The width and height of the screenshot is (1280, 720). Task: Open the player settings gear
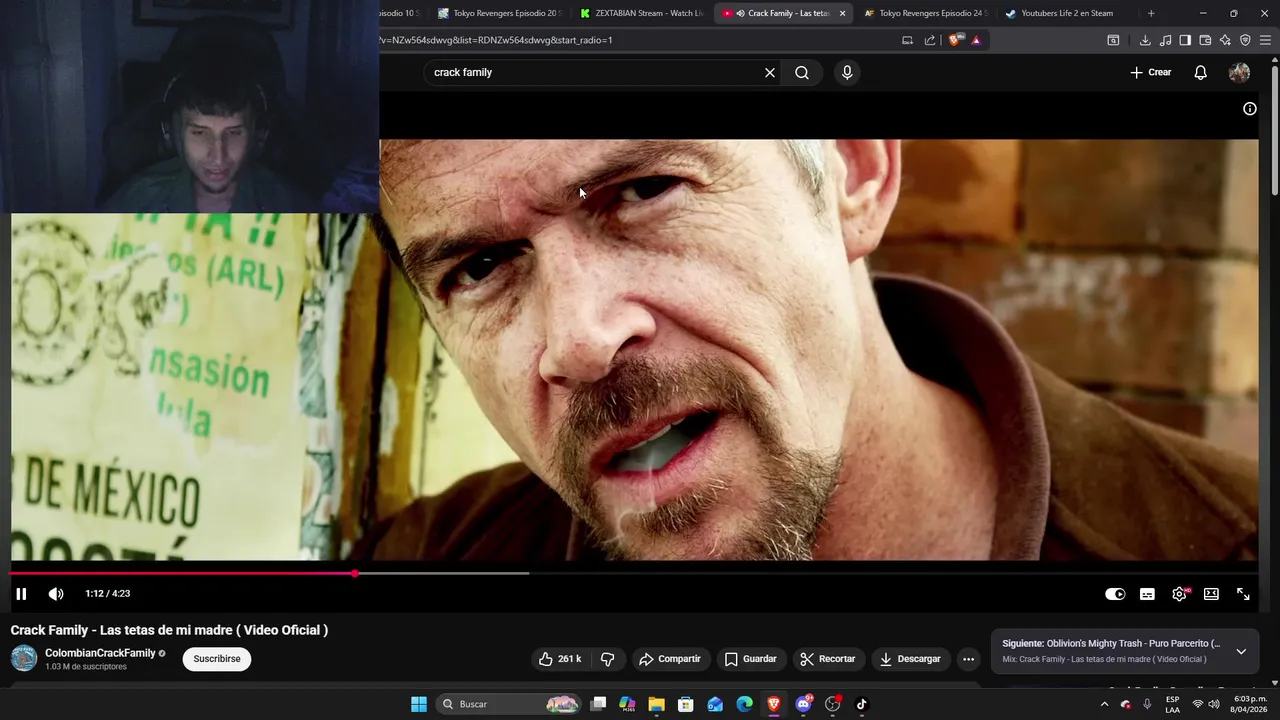pyautogui.click(x=1180, y=594)
